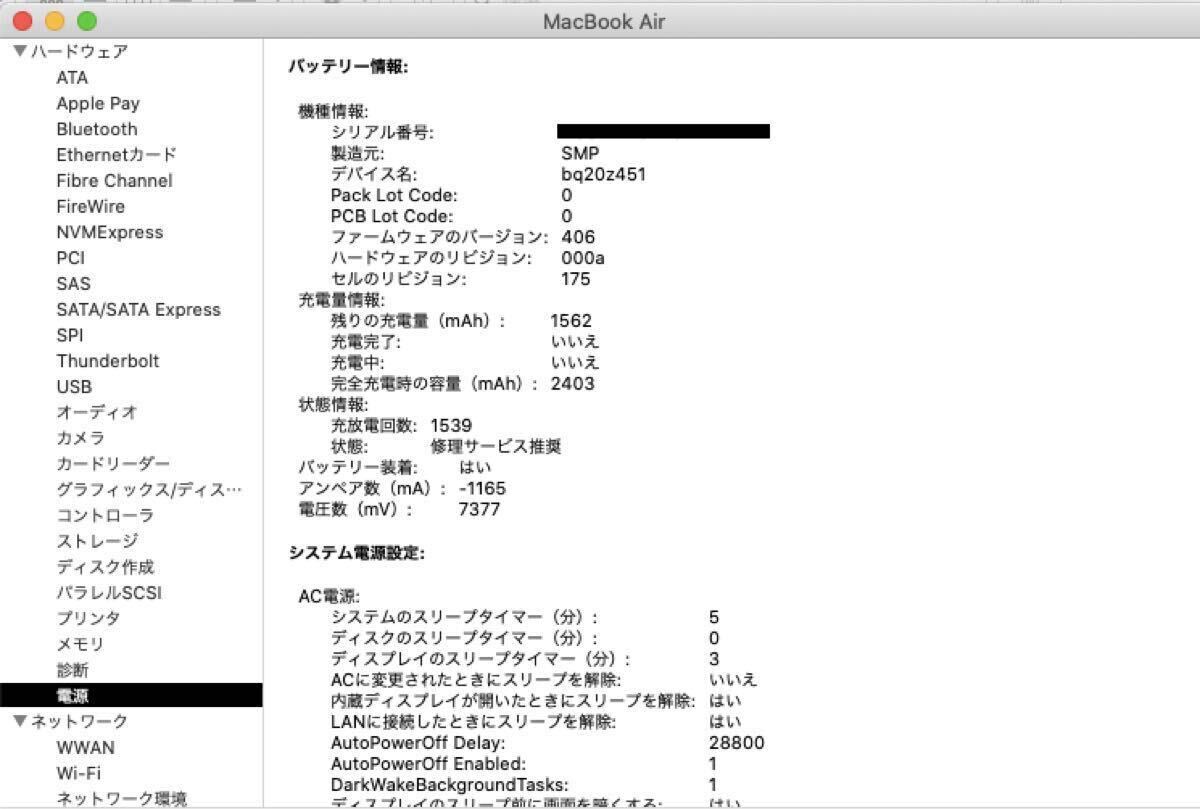The height and width of the screenshot is (809, 1200).
Task: Click the device name bq20z451
Action: 603,174
